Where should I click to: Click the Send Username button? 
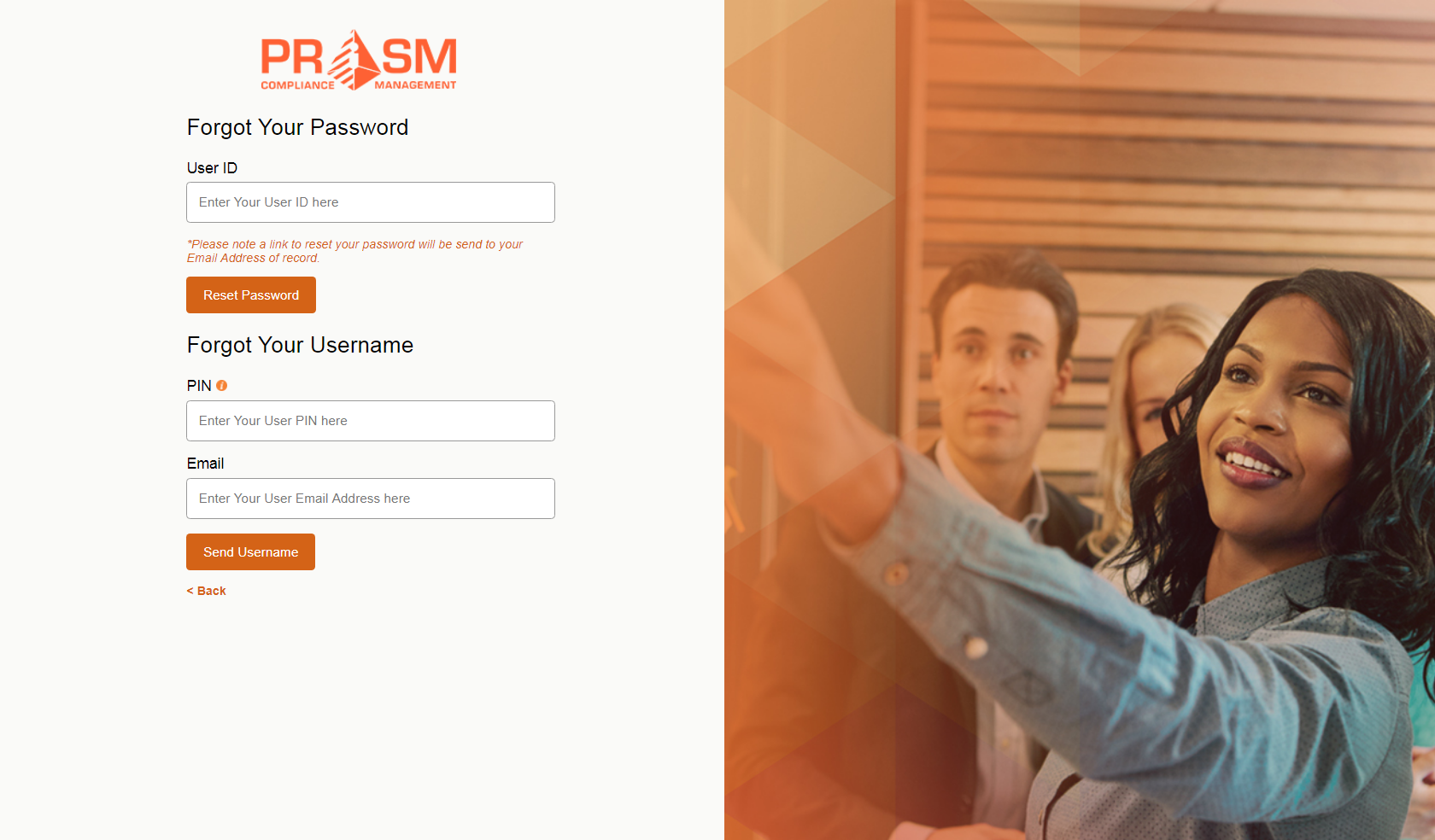[250, 552]
